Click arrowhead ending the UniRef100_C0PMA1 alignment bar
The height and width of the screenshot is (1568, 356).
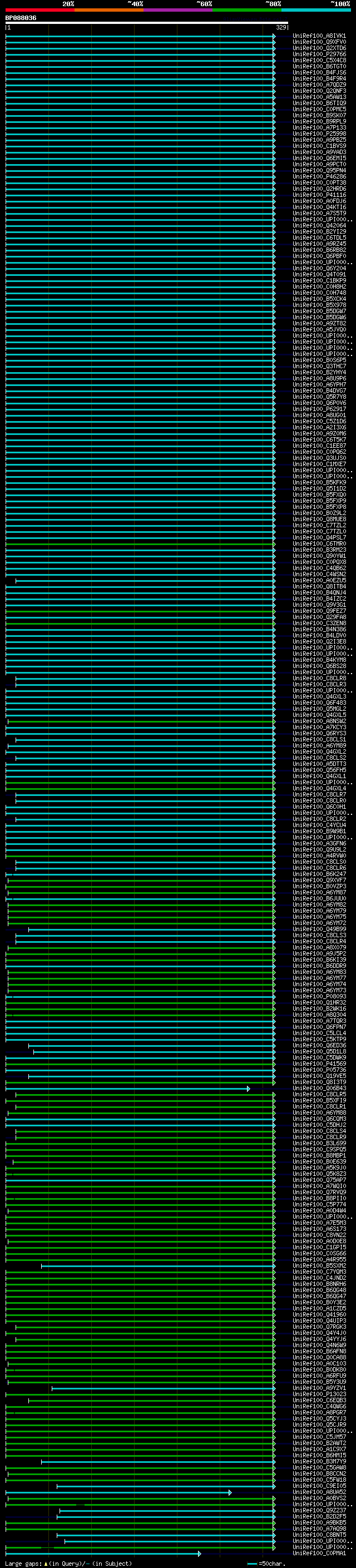pyautogui.click(x=199, y=1554)
